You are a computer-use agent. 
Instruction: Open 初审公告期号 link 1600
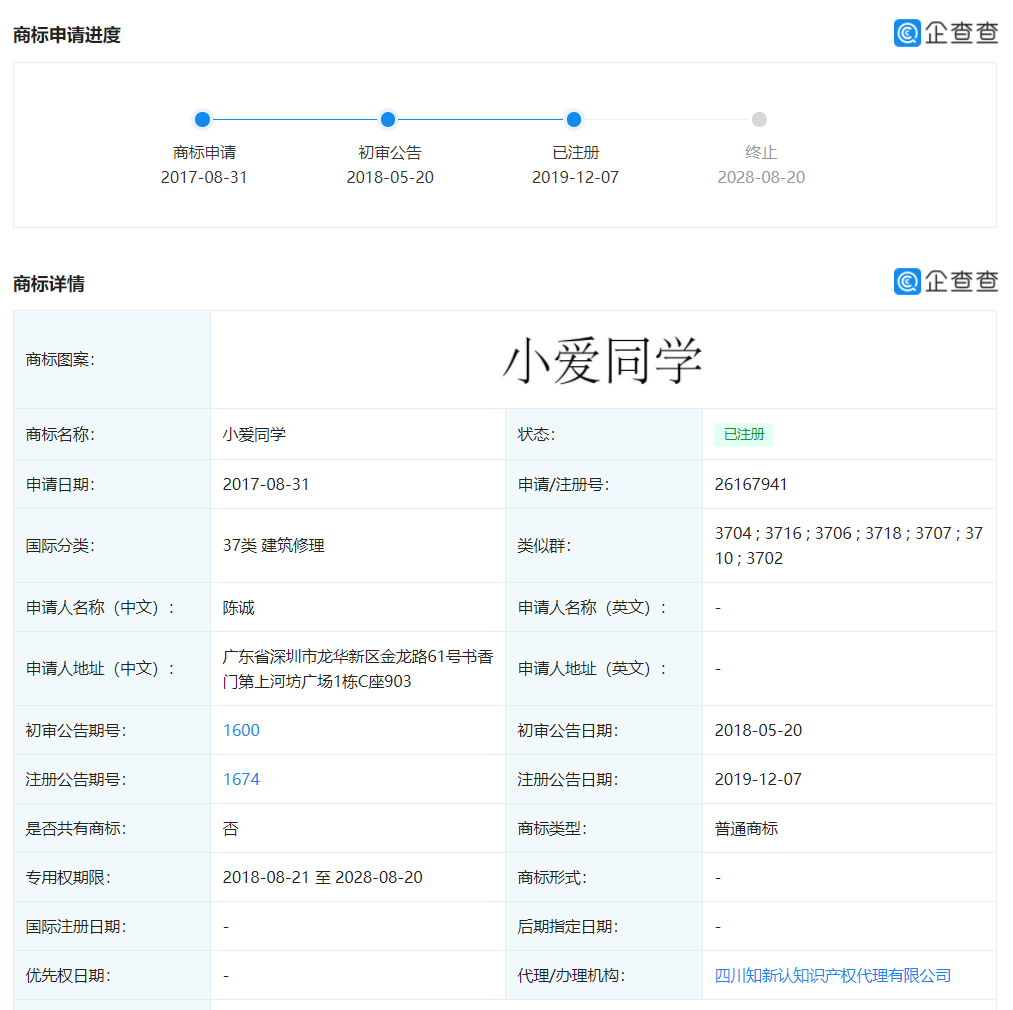tap(241, 730)
